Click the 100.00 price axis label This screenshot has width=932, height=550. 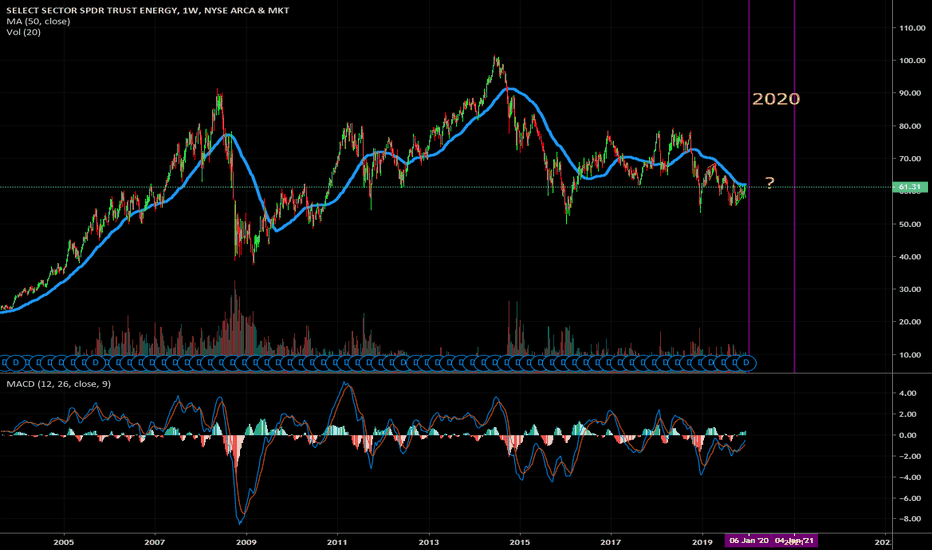[x=912, y=61]
